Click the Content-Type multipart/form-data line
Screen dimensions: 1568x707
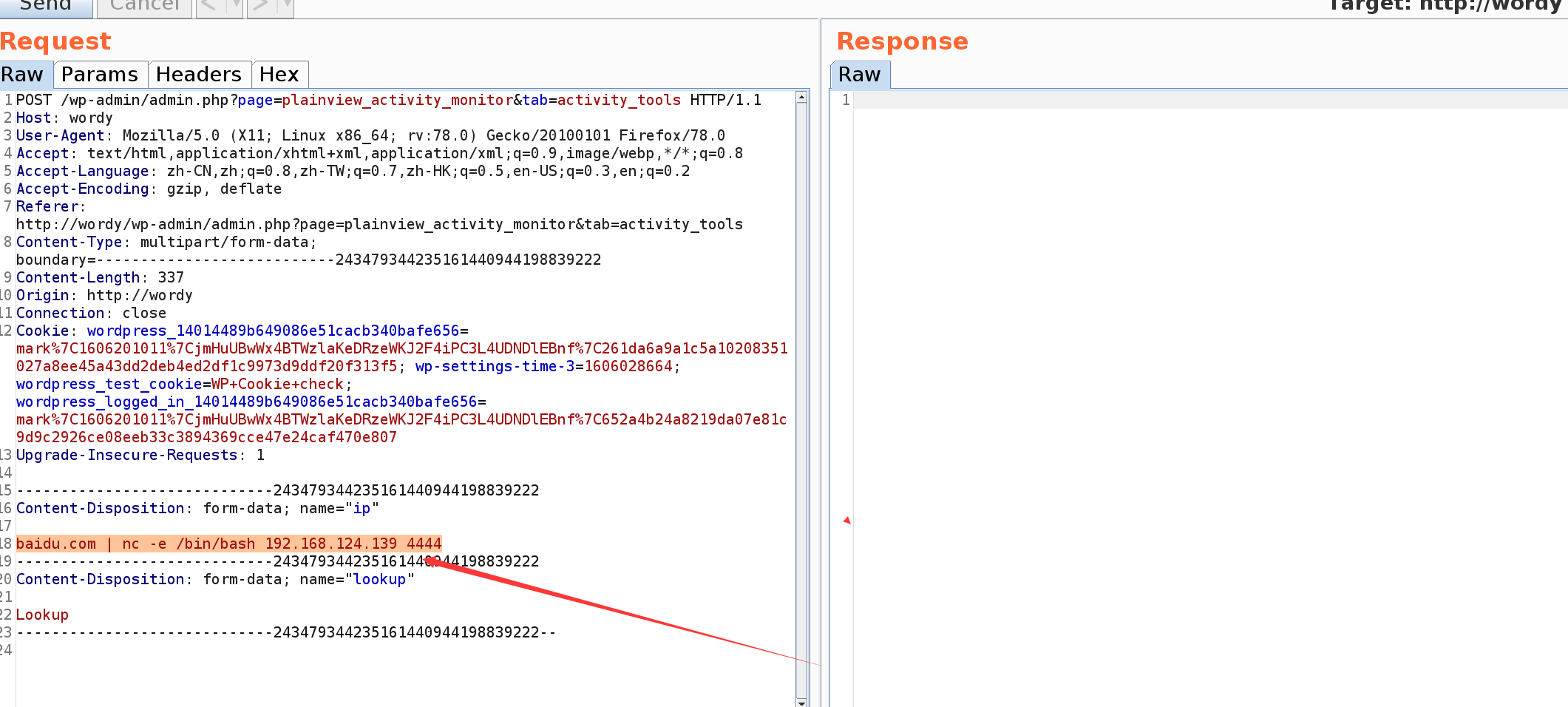166,243
